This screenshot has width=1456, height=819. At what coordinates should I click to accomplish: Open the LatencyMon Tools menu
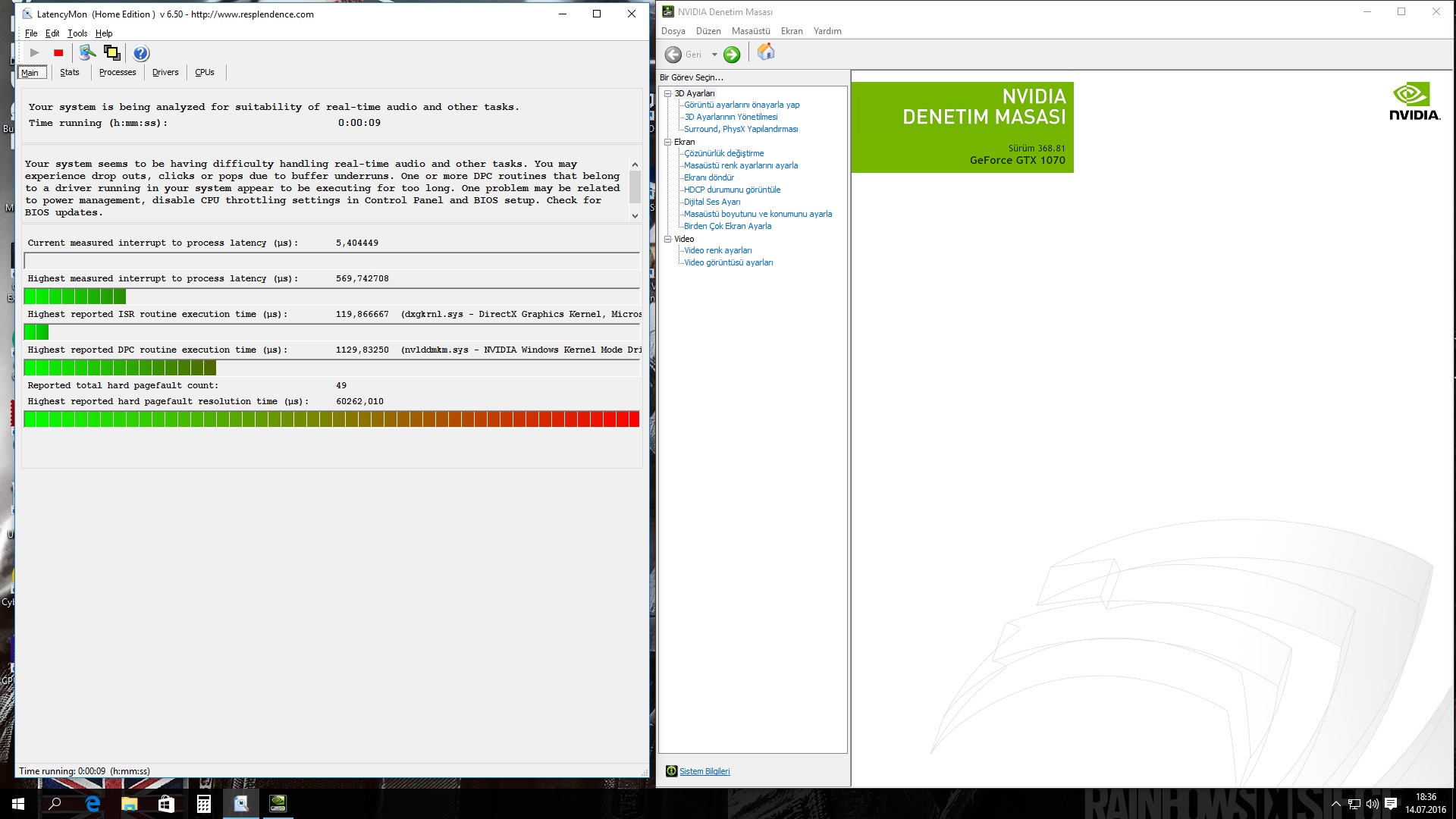pos(77,33)
